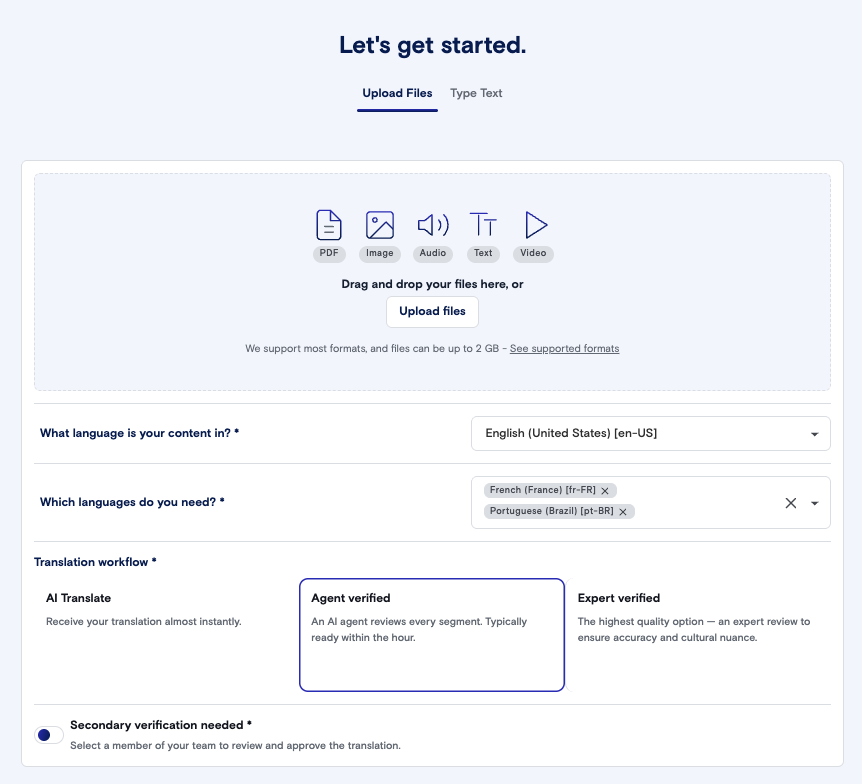Open the content language dropdown
This screenshot has width=862, height=784.
pos(651,434)
